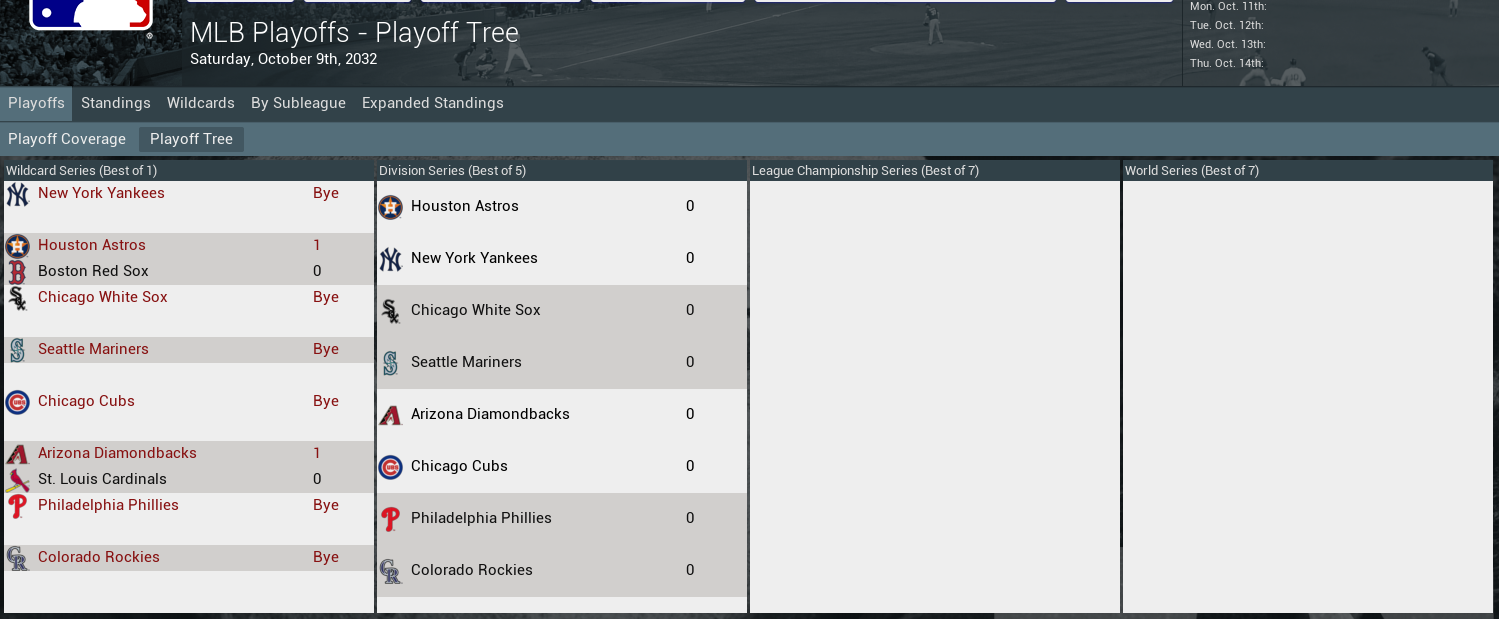Click the "Bye" value beside New York Yankees
This screenshot has width=1499, height=619.
(x=326, y=193)
